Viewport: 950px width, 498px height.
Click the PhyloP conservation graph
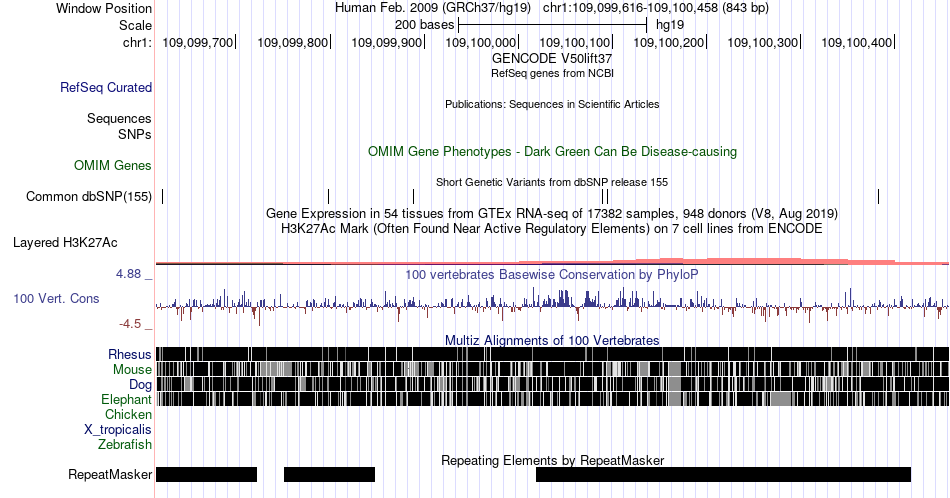[x=552, y=305]
